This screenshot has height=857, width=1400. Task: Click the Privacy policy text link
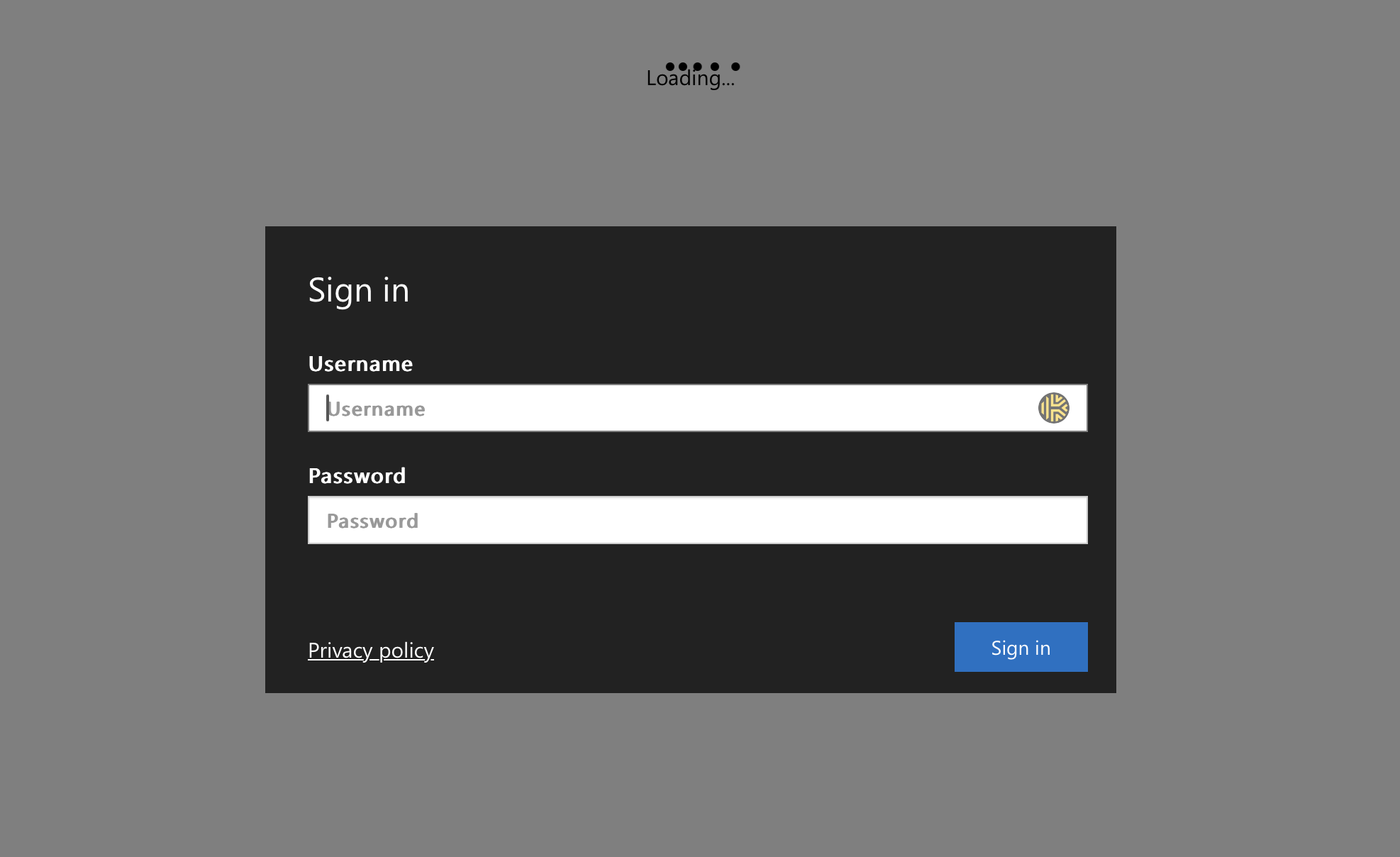(x=371, y=649)
